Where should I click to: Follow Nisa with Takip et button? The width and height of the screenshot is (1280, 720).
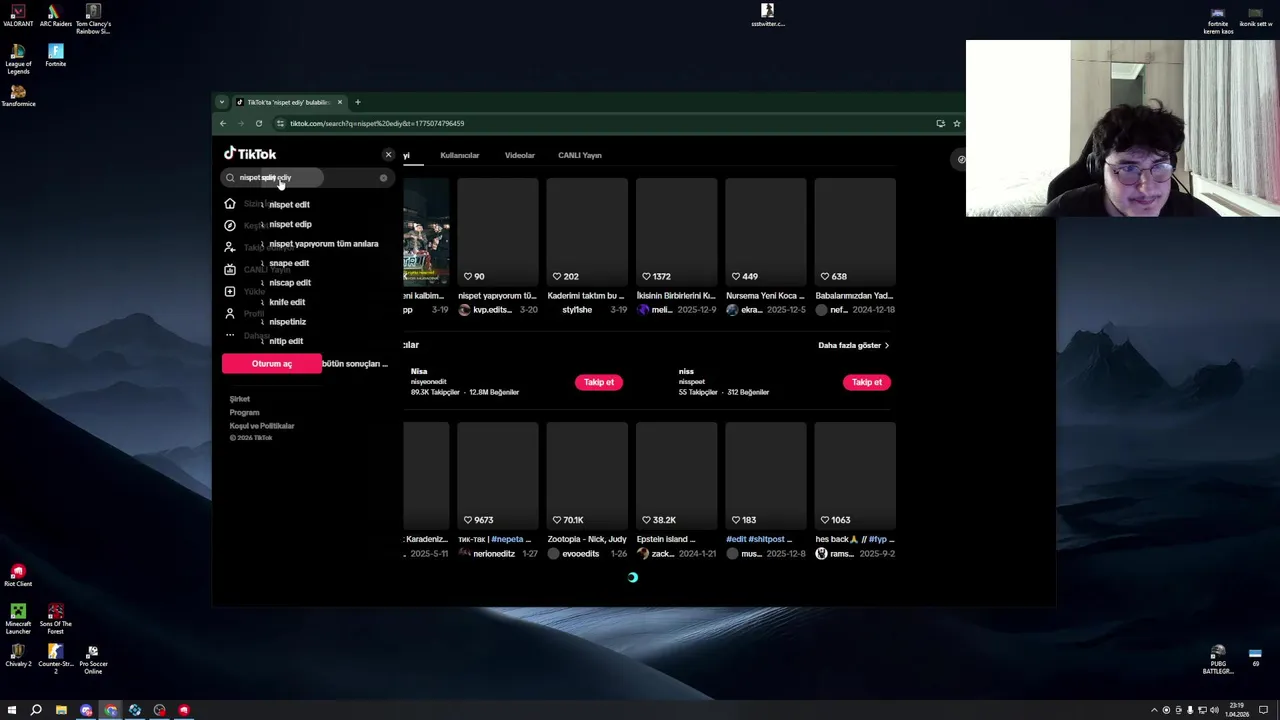(x=599, y=382)
